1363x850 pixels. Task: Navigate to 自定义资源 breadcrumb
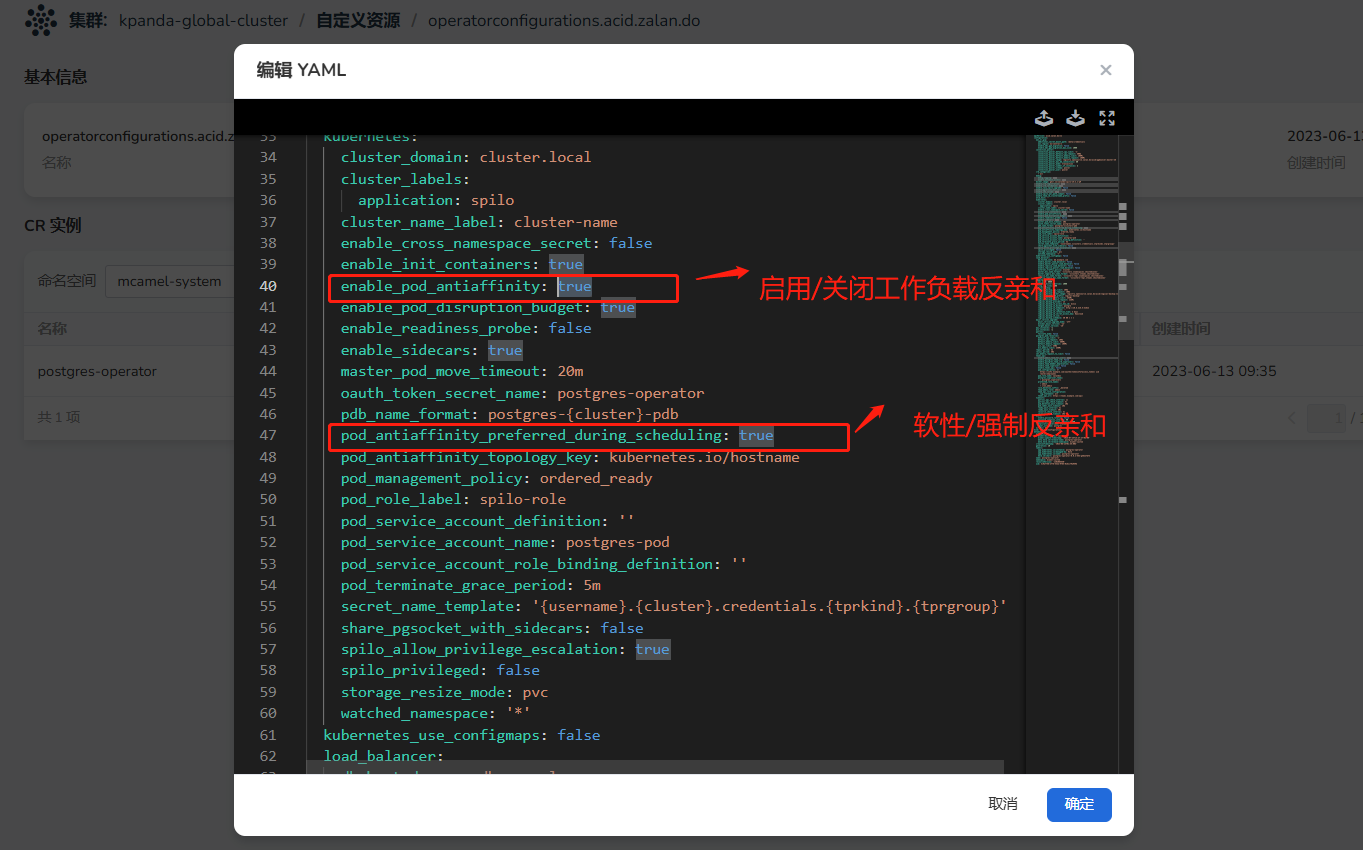[357, 20]
